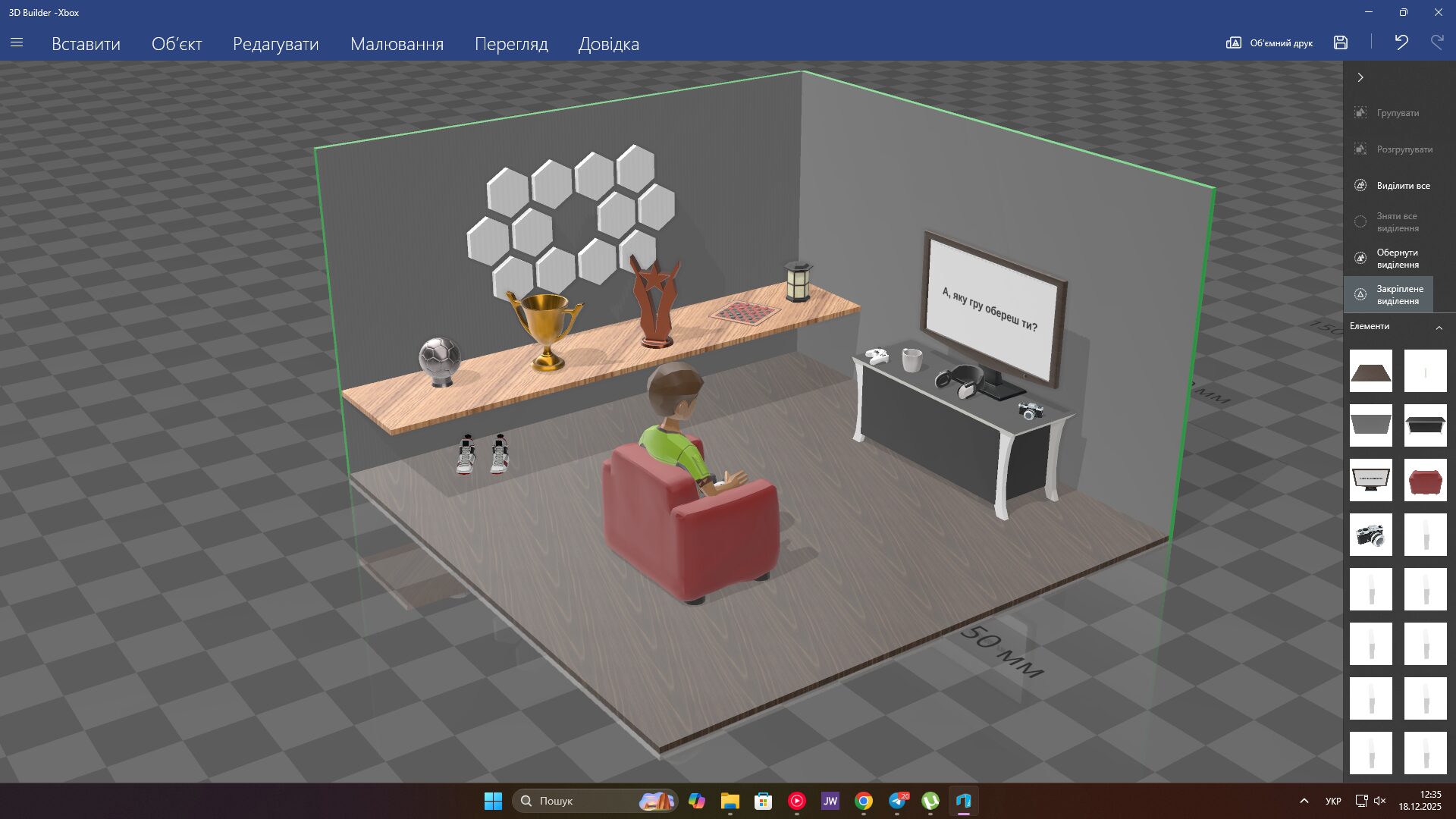Screen dimensions: 1456x819
Task: Open the Малювання menu
Action: point(397,44)
